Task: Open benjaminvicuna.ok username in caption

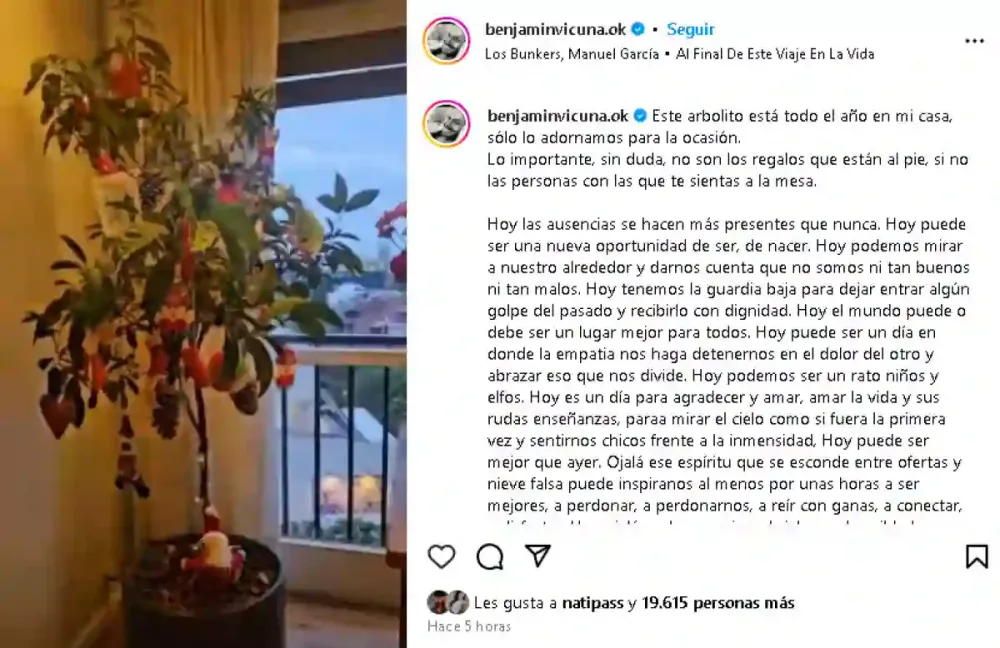Action: [x=558, y=116]
